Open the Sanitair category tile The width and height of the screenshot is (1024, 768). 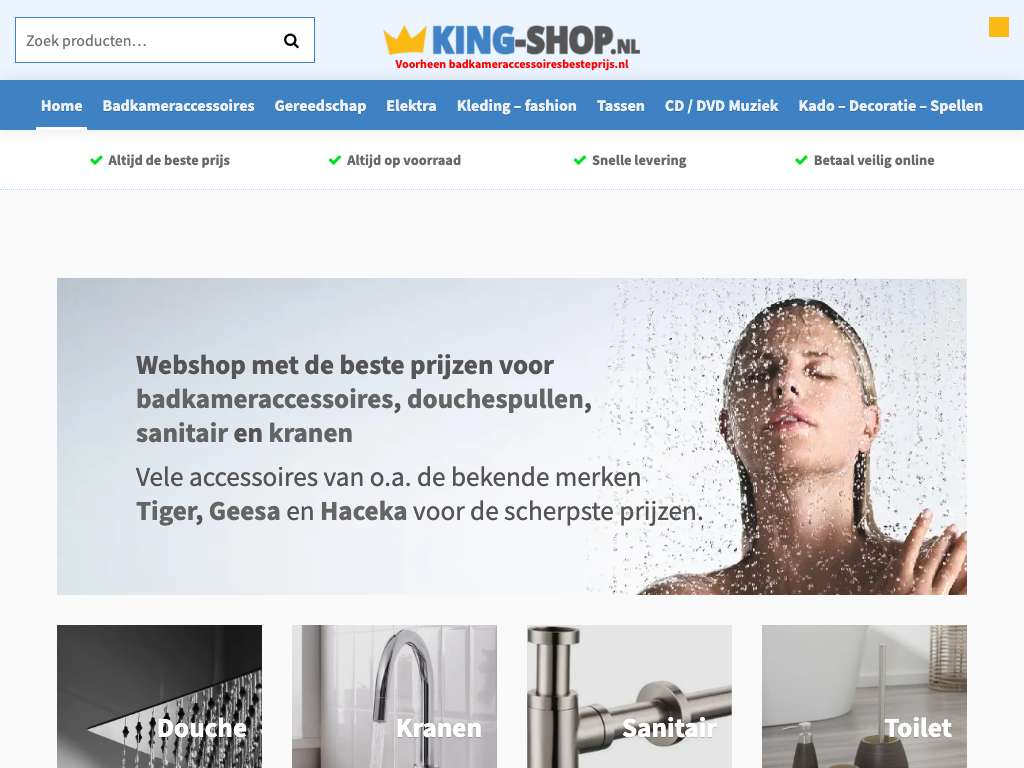(x=630, y=696)
